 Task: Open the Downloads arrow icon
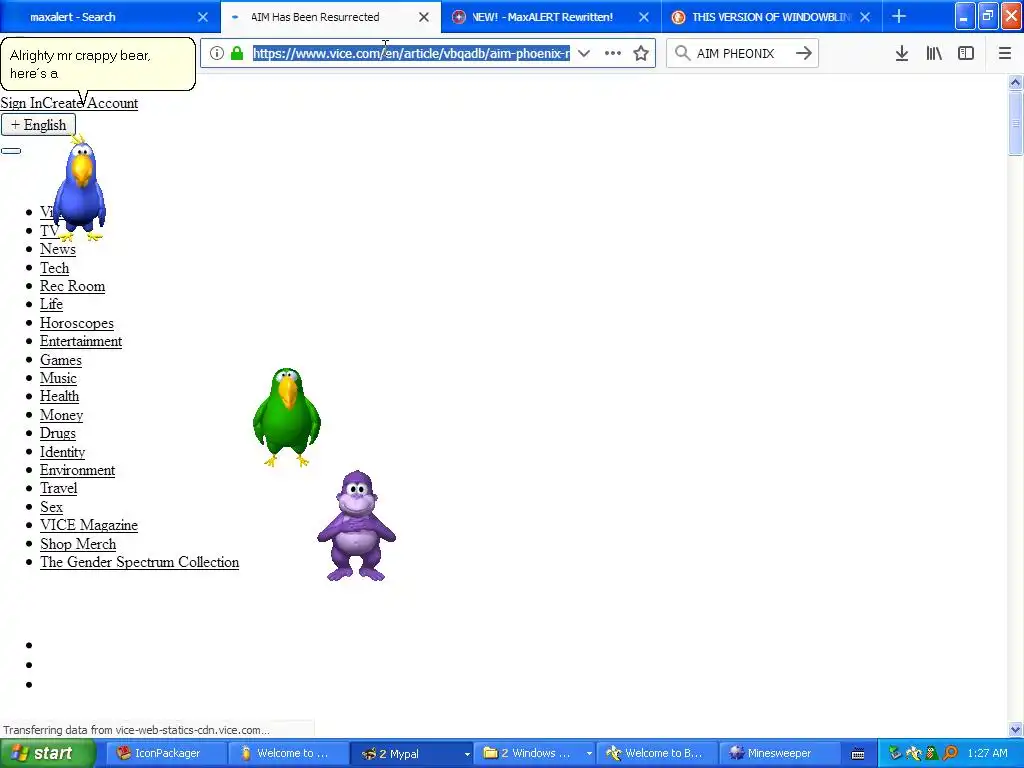pyautogui.click(x=902, y=54)
